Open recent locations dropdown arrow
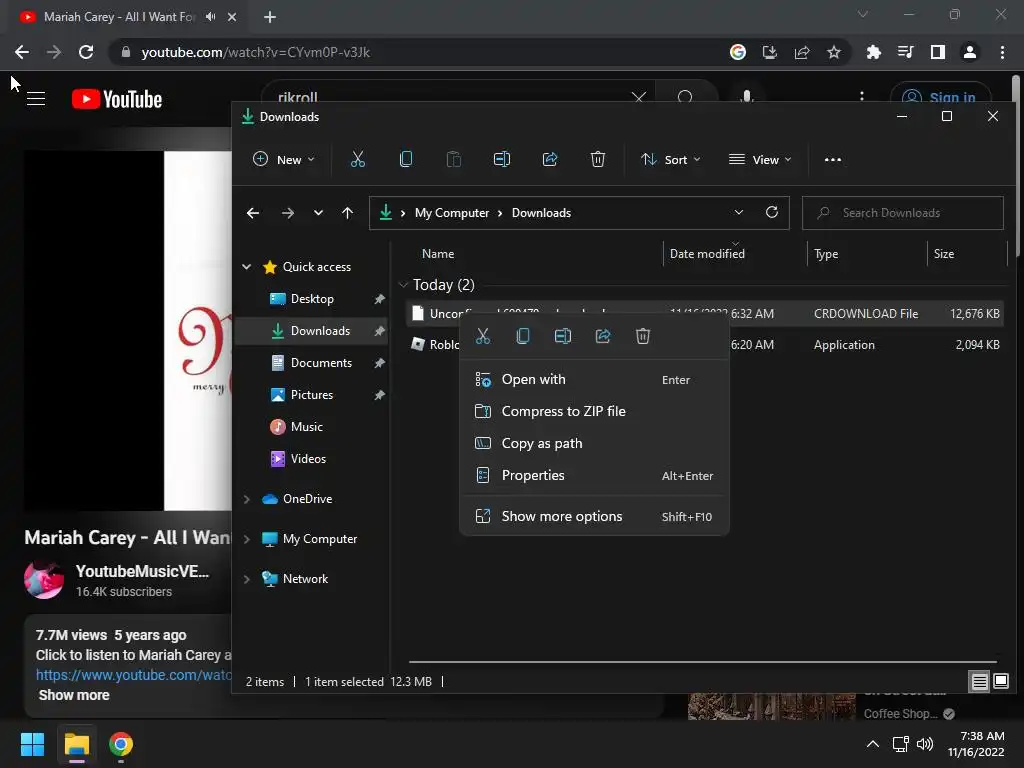The image size is (1024, 768). [318, 213]
